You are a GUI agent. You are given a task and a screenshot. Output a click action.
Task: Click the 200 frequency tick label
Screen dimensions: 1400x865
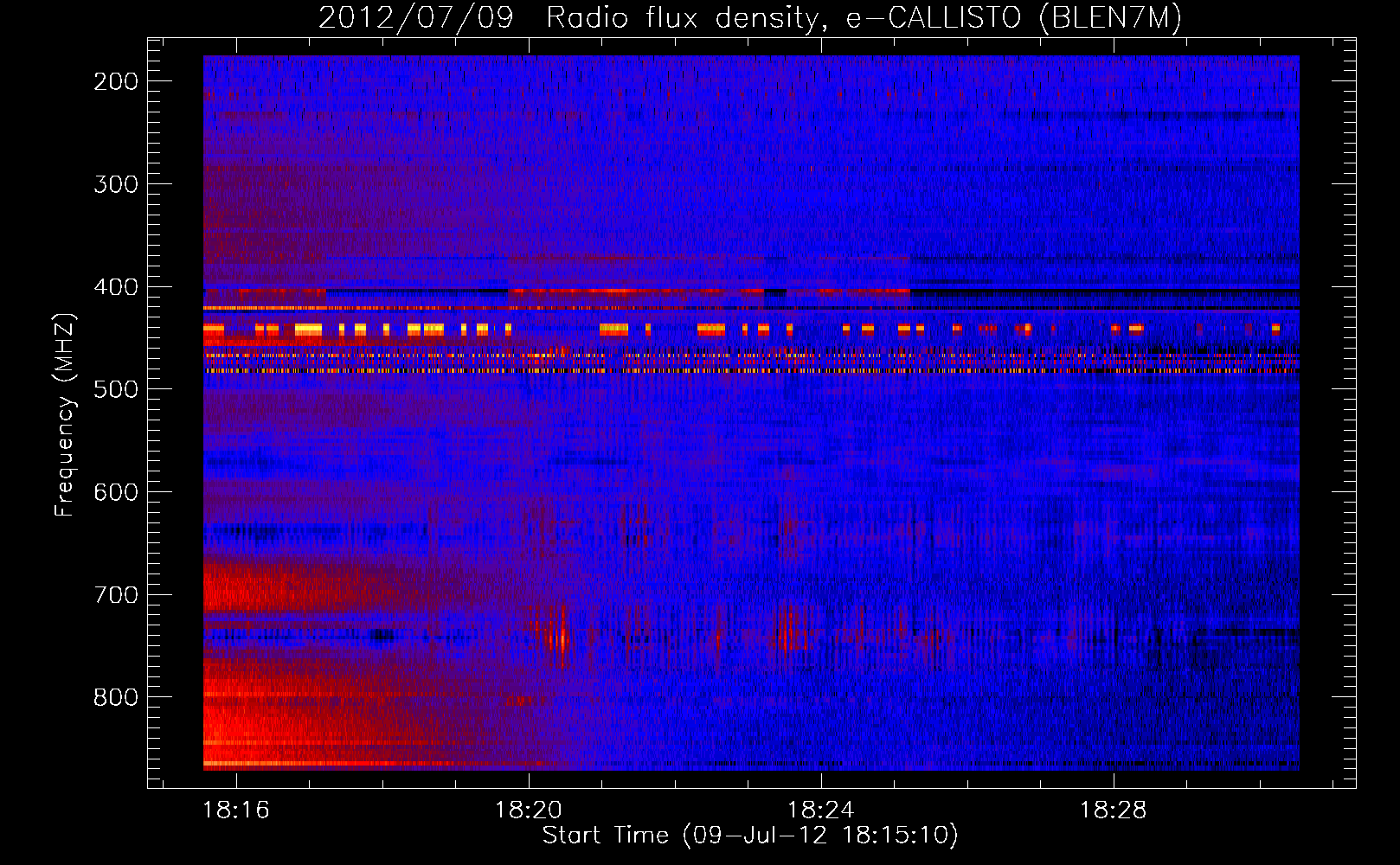[116, 81]
